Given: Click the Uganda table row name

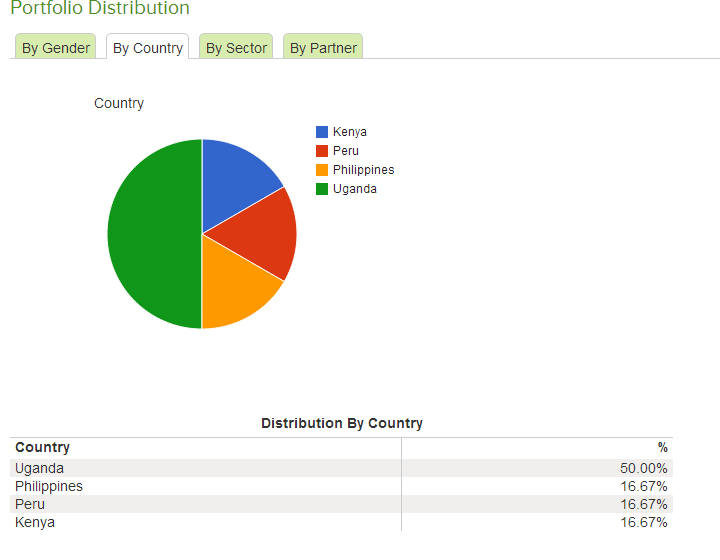Looking at the screenshot, I should (39, 468).
